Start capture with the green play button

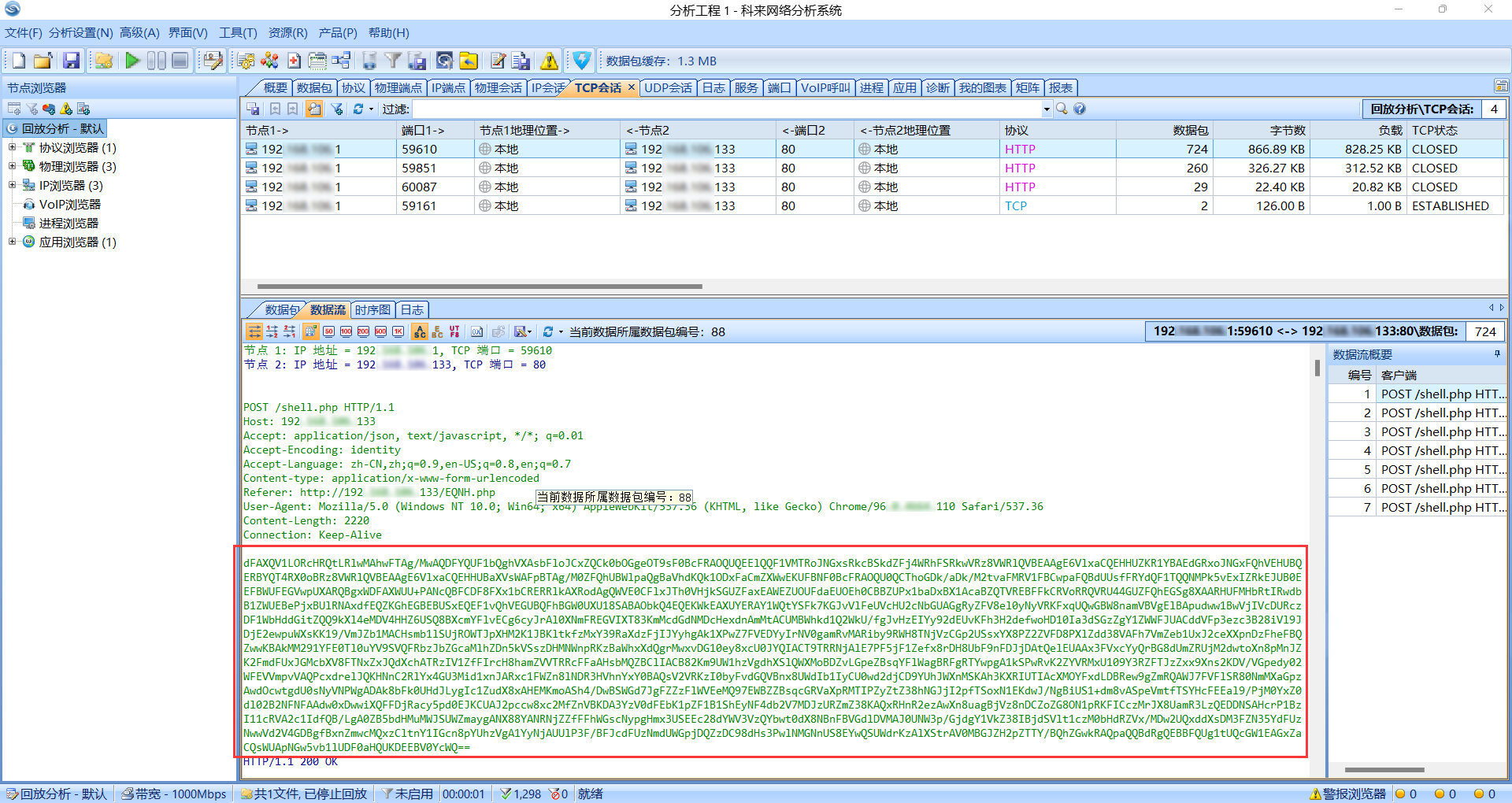tap(132, 61)
